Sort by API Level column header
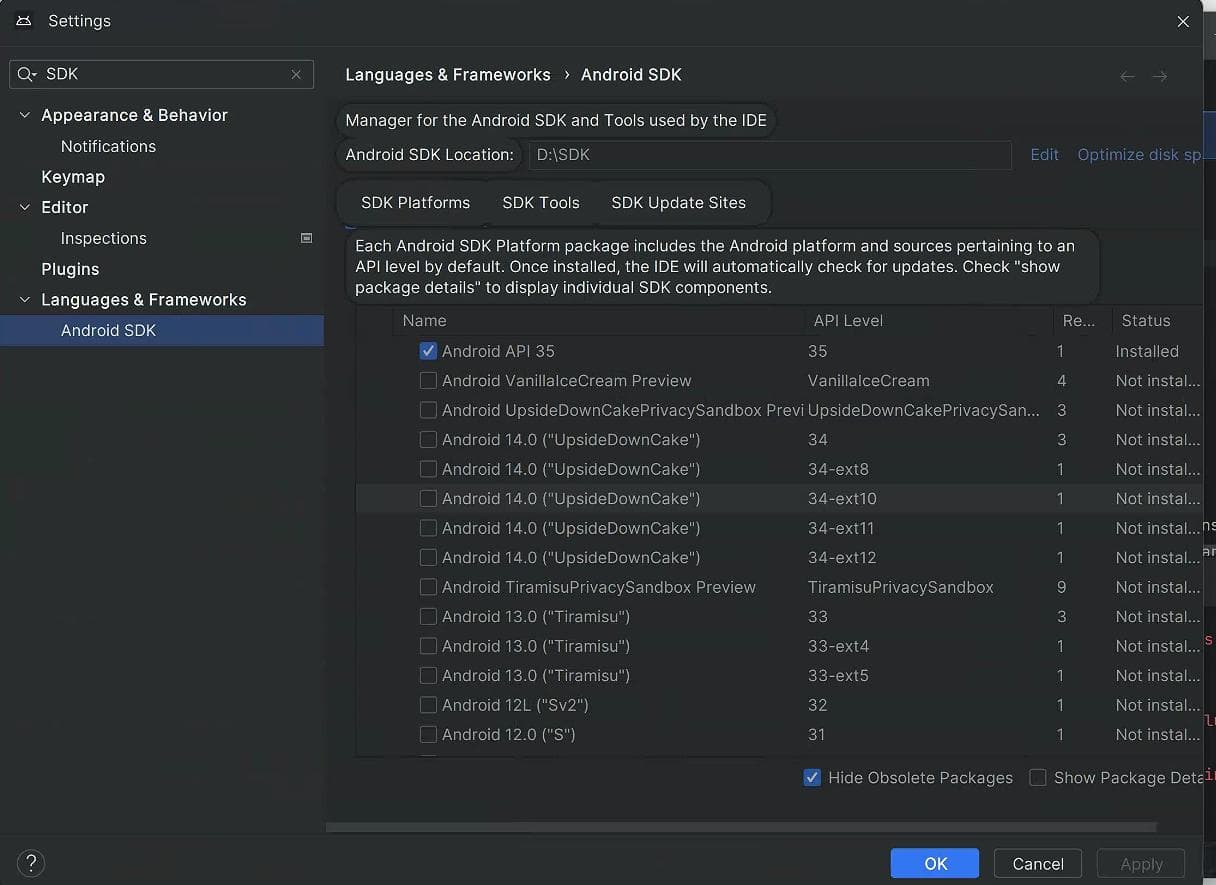 tap(927, 320)
